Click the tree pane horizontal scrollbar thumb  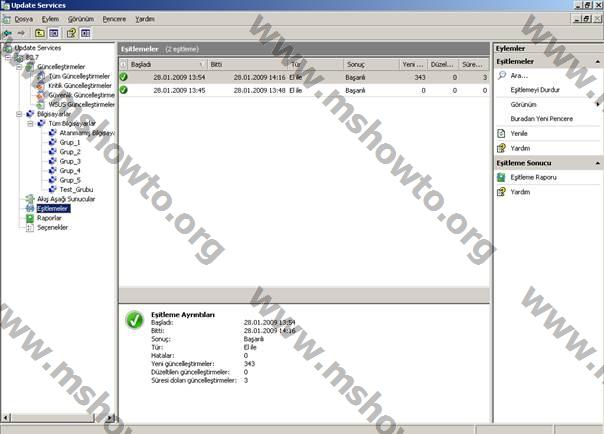point(52,417)
